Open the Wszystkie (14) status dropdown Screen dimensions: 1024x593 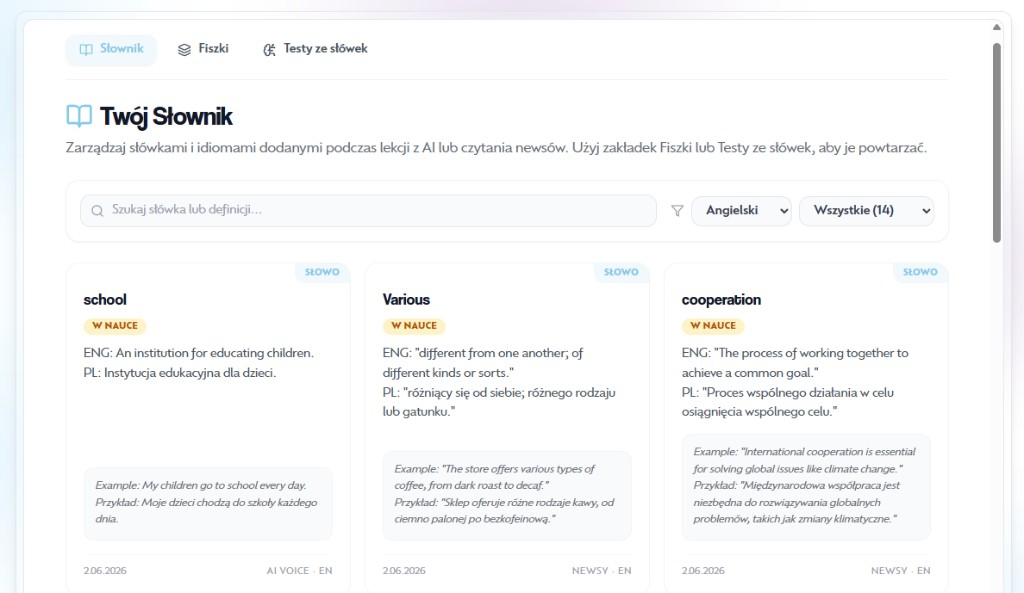pos(867,211)
